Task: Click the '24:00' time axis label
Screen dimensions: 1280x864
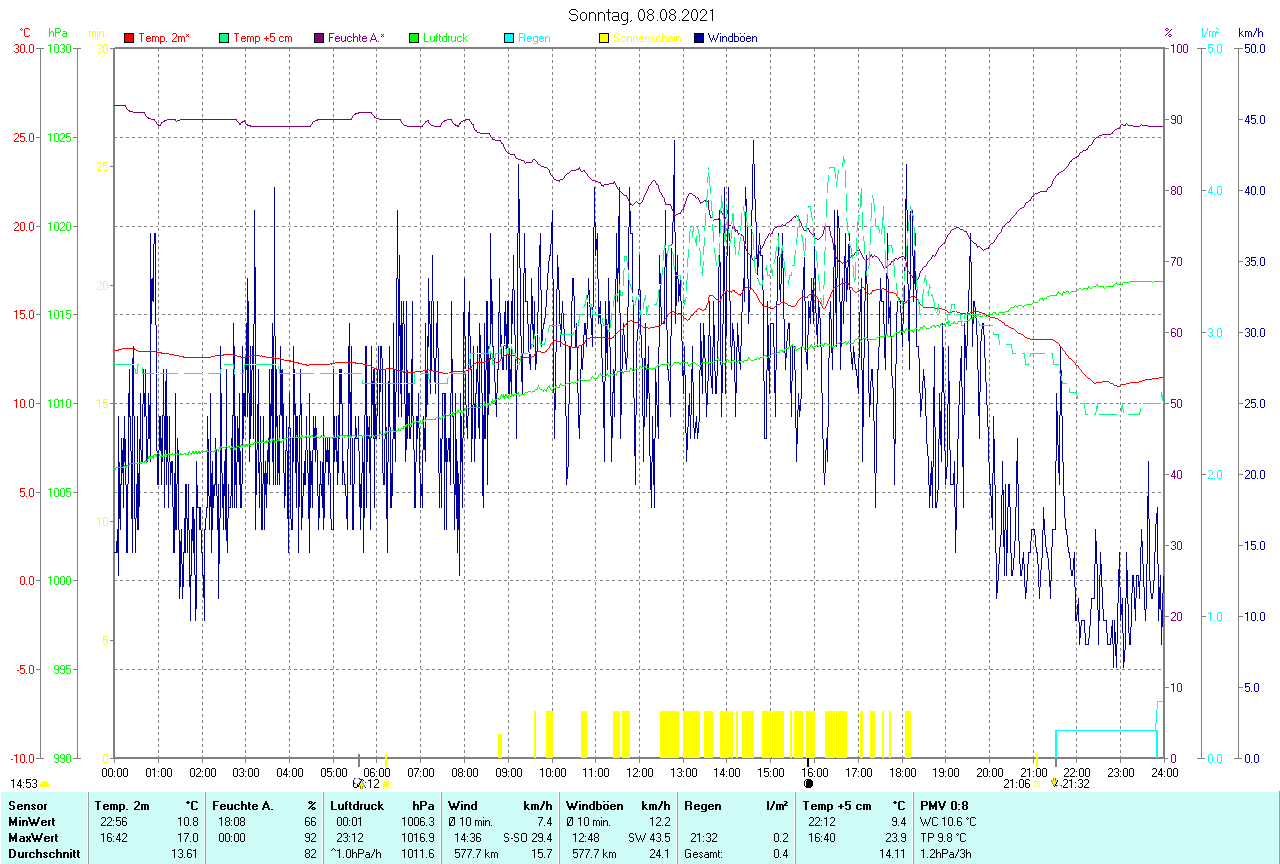Action: pyautogui.click(x=1164, y=773)
